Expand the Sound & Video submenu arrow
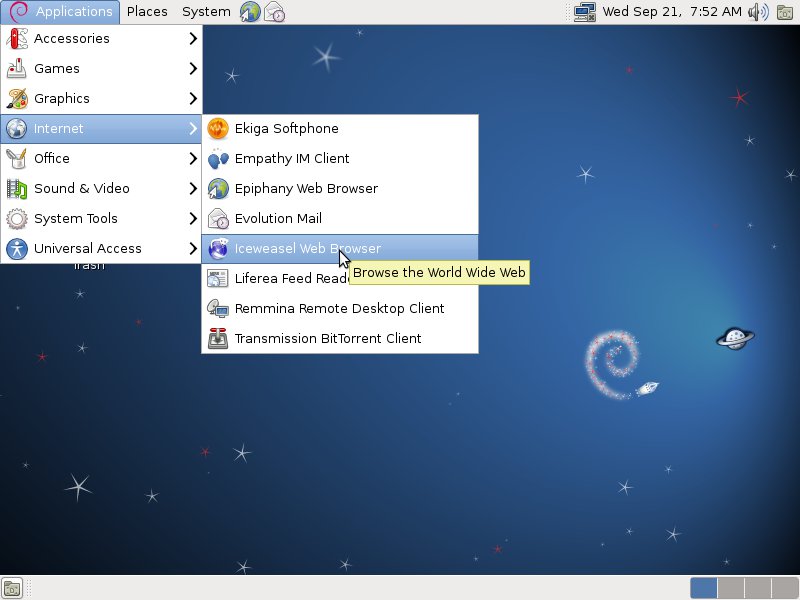800x600 pixels. click(193, 189)
